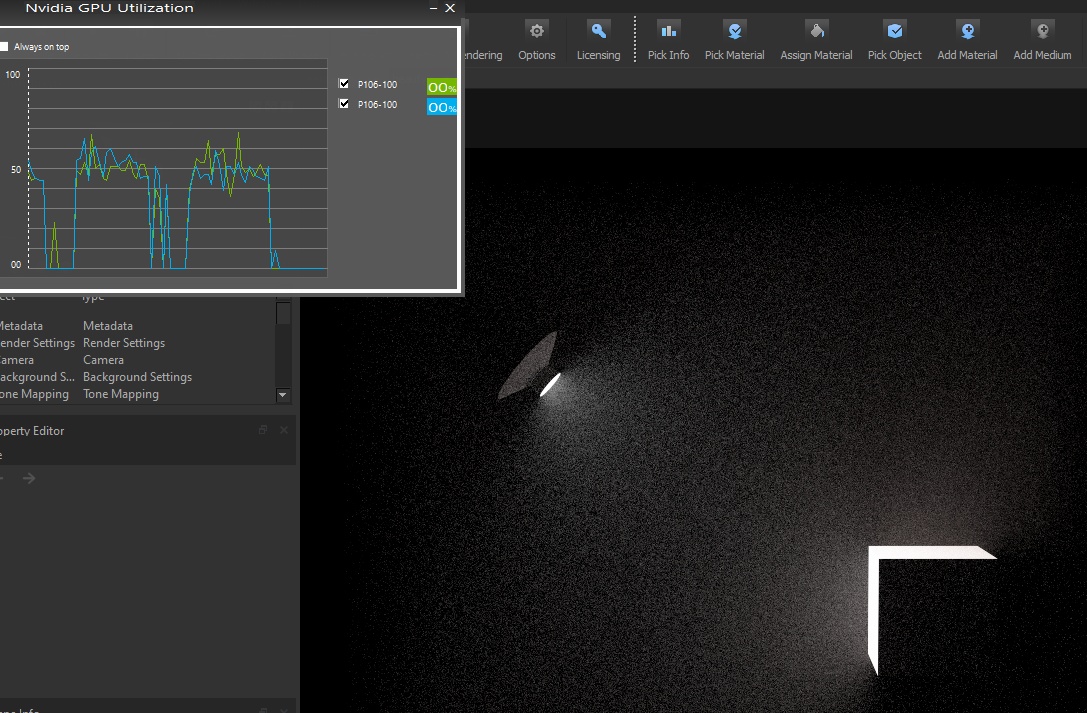Image resolution: width=1087 pixels, height=713 pixels.
Task: Enable the Always on top checkbox
Action: (4, 46)
